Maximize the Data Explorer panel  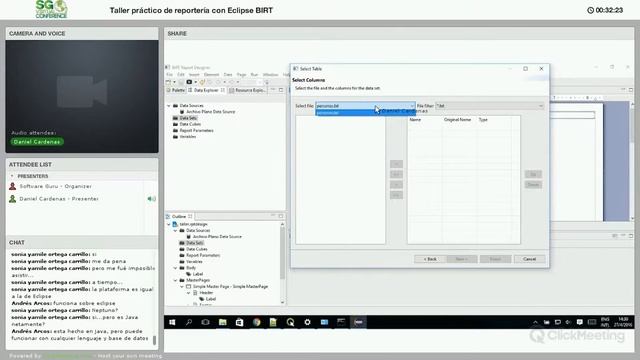[281, 90]
